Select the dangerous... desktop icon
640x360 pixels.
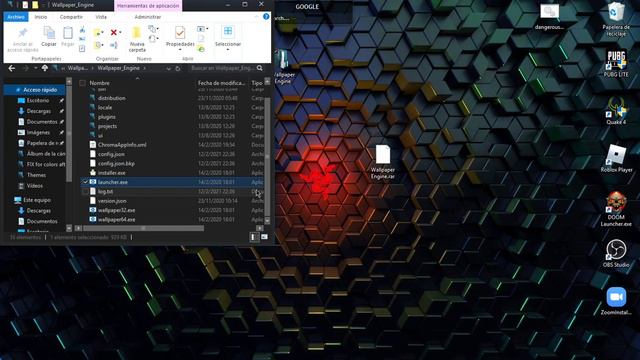point(549,17)
